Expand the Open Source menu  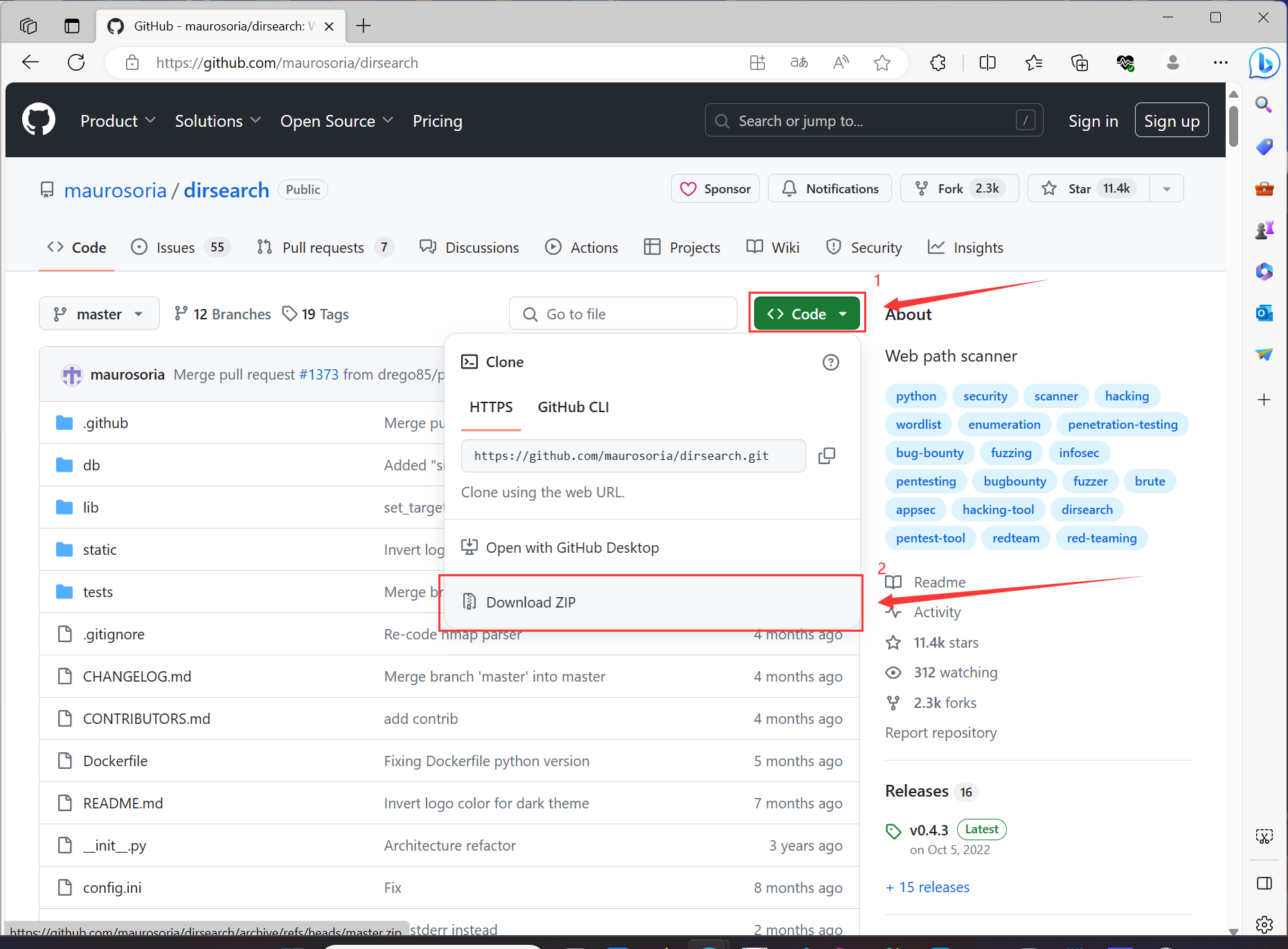click(x=337, y=121)
